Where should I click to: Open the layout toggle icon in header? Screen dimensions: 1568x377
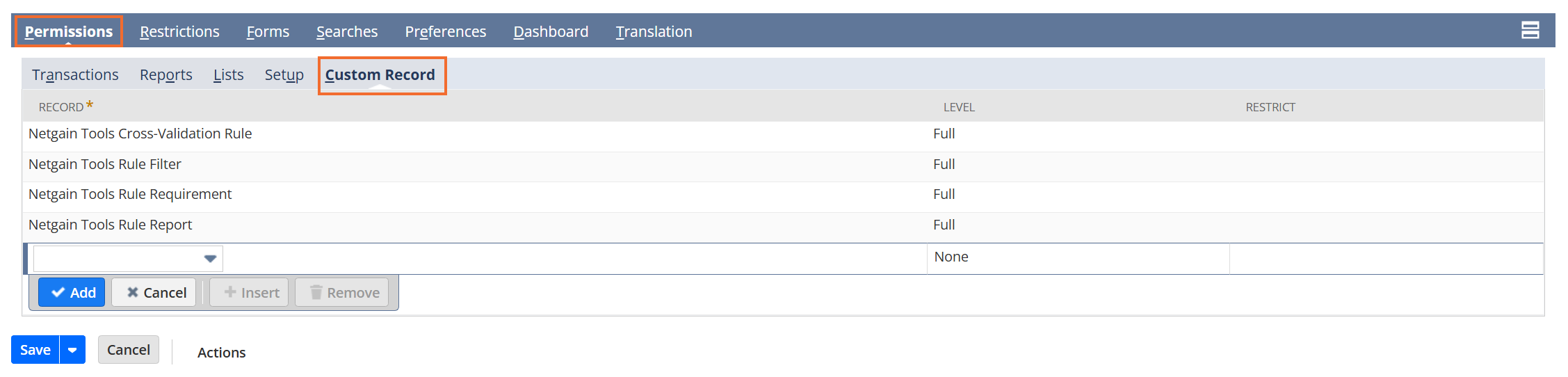point(1530,30)
